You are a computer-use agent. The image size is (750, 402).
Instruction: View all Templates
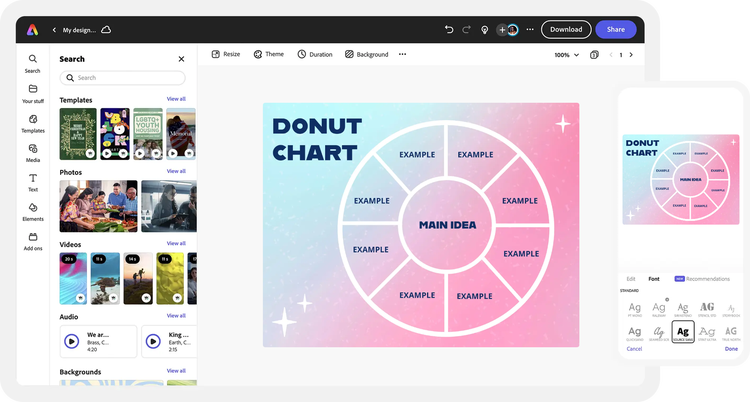pyautogui.click(x=176, y=99)
